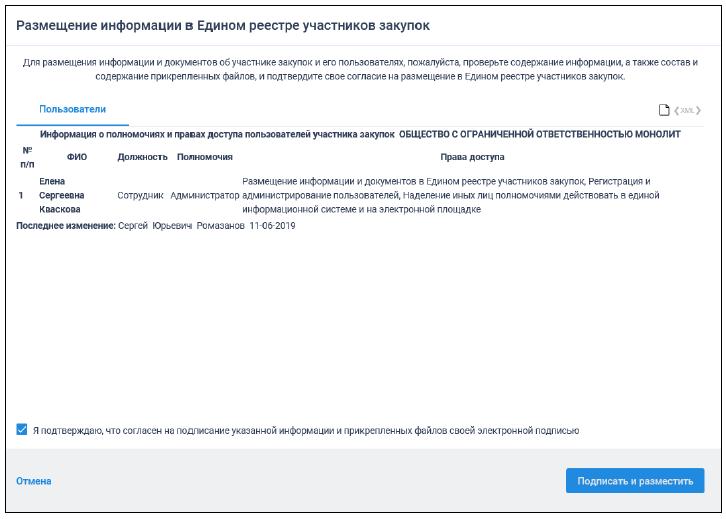Screen dimensions: 726x519
Task: Select the Права доступа column header
Action: point(472,157)
